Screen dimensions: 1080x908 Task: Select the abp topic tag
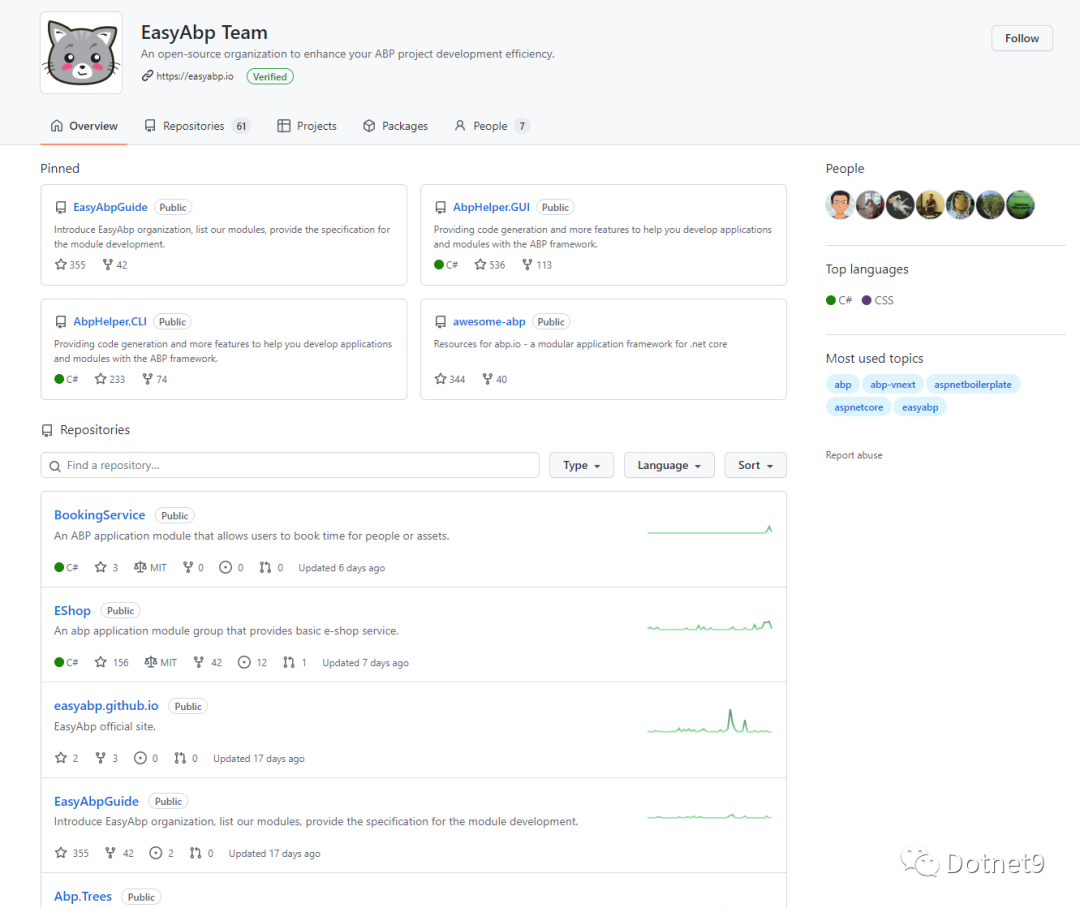(x=842, y=384)
